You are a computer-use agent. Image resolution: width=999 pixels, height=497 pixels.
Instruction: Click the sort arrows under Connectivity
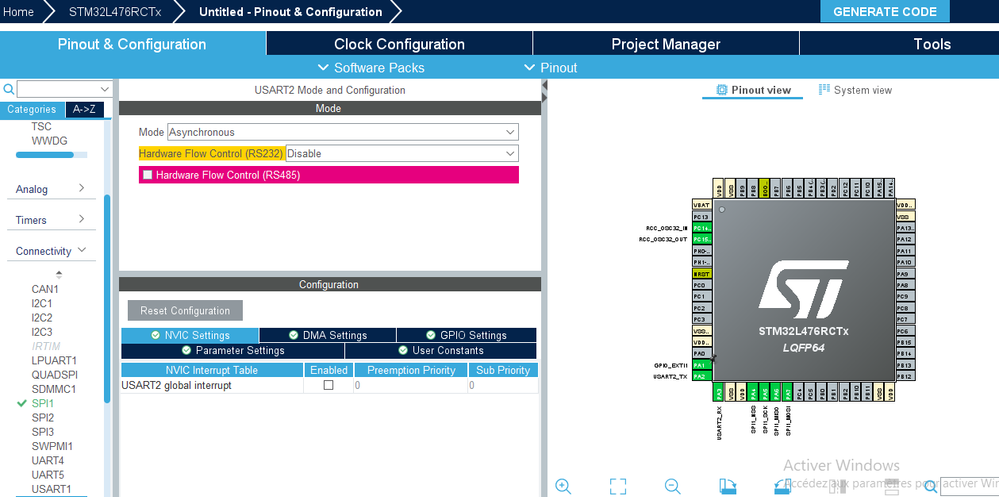[x=59, y=275]
